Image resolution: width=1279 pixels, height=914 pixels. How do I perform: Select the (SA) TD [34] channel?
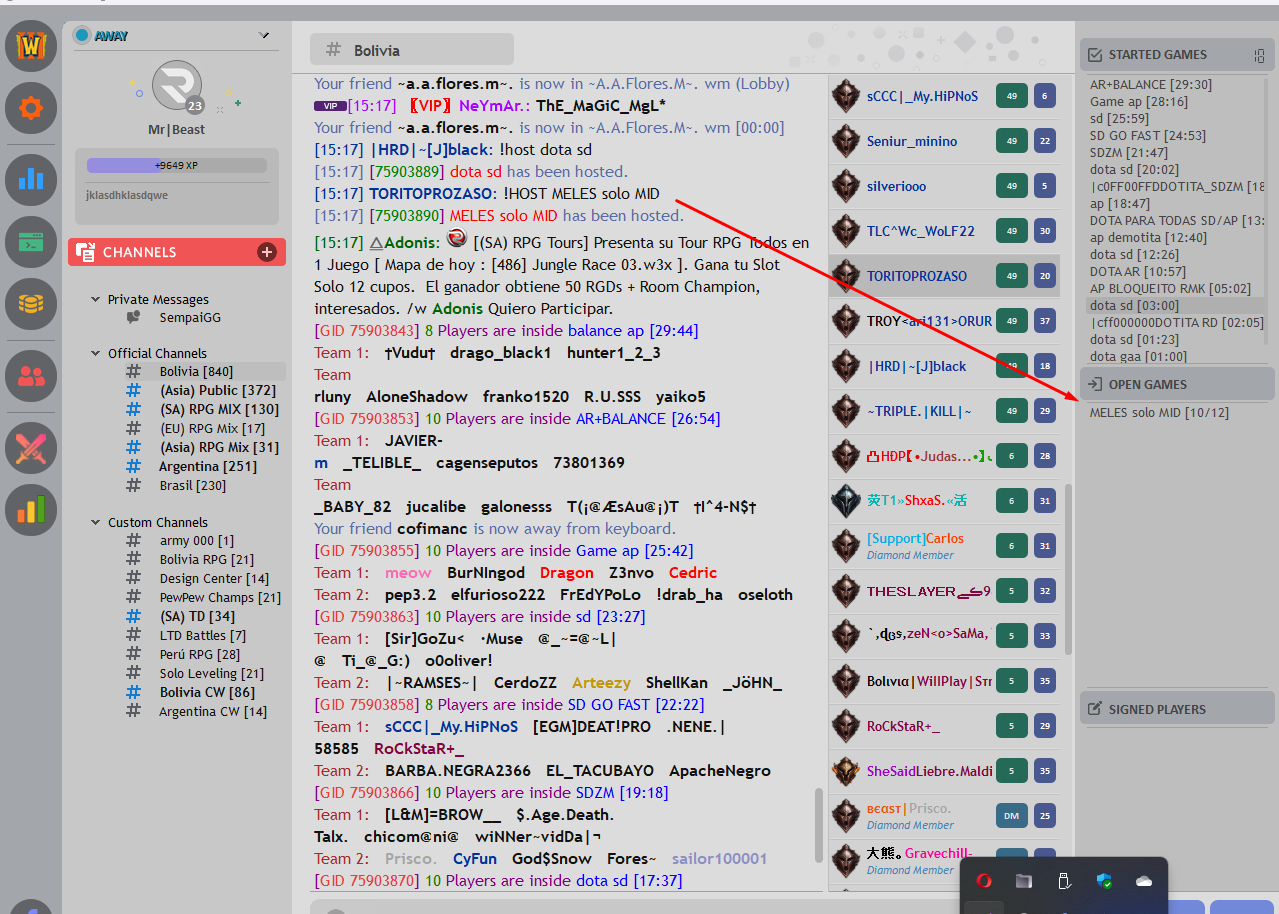click(197, 616)
